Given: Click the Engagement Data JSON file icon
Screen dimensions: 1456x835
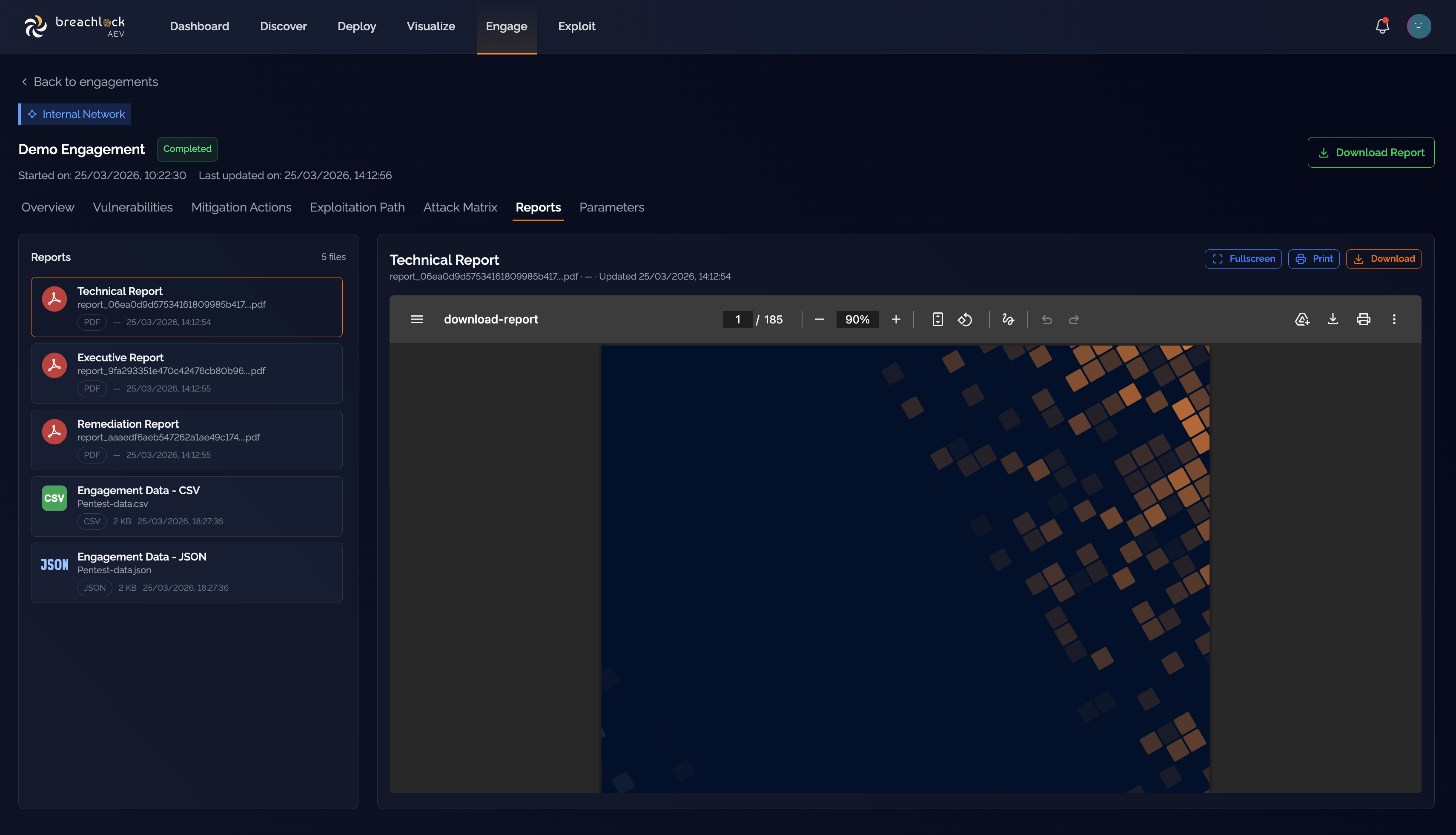Looking at the screenshot, I should (54, 565).
